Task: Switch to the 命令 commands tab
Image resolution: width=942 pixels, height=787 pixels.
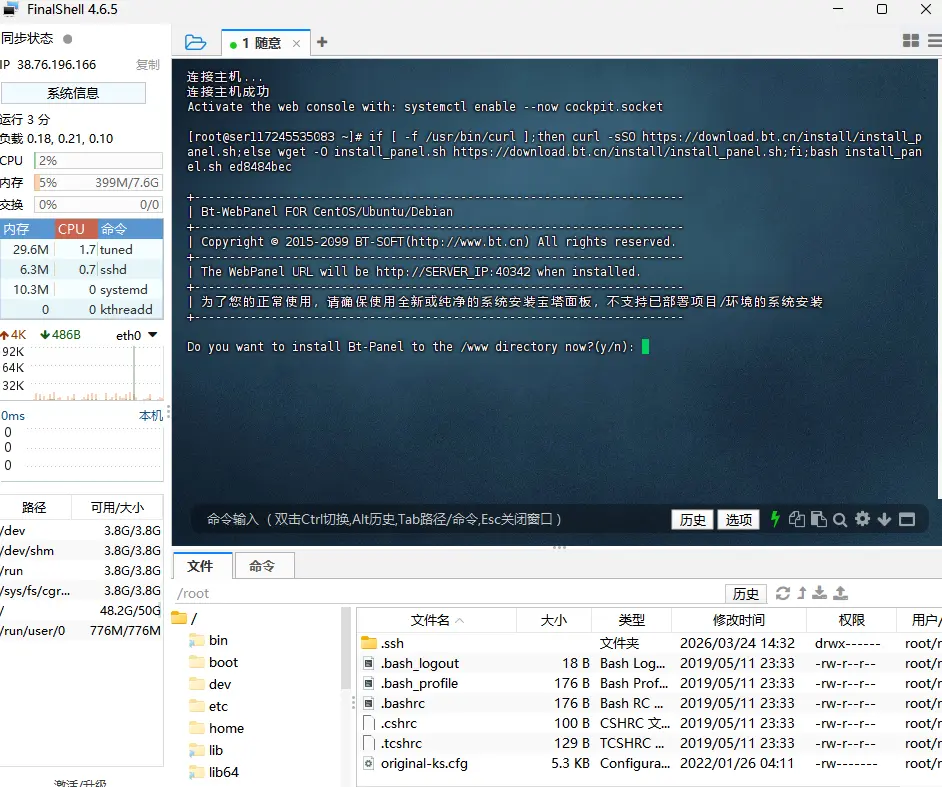Action: (x=263, y=565)
